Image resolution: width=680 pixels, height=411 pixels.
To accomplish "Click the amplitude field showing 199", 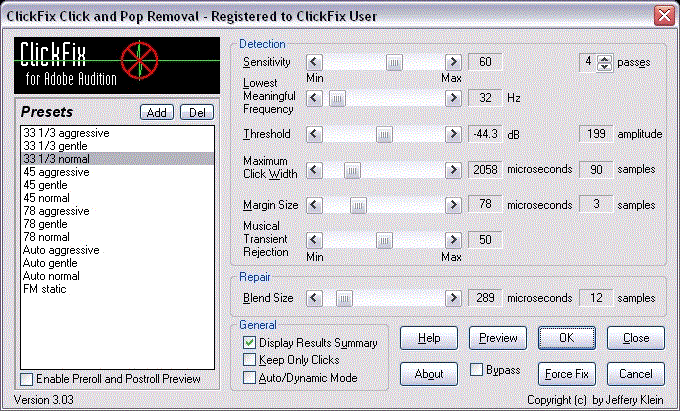I will click(596, 134).
